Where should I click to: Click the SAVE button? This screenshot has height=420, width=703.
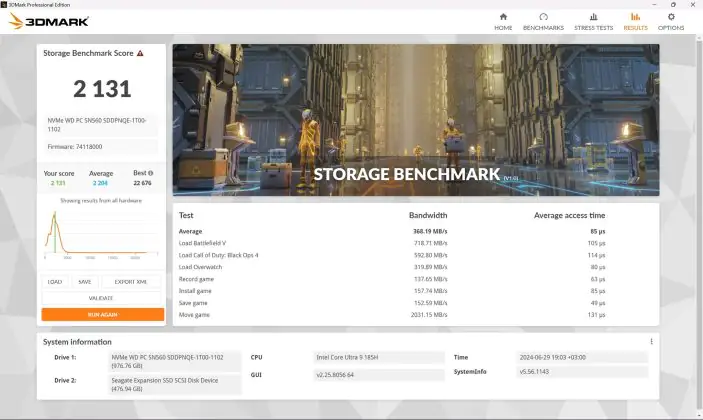click(x=85, y=282)
